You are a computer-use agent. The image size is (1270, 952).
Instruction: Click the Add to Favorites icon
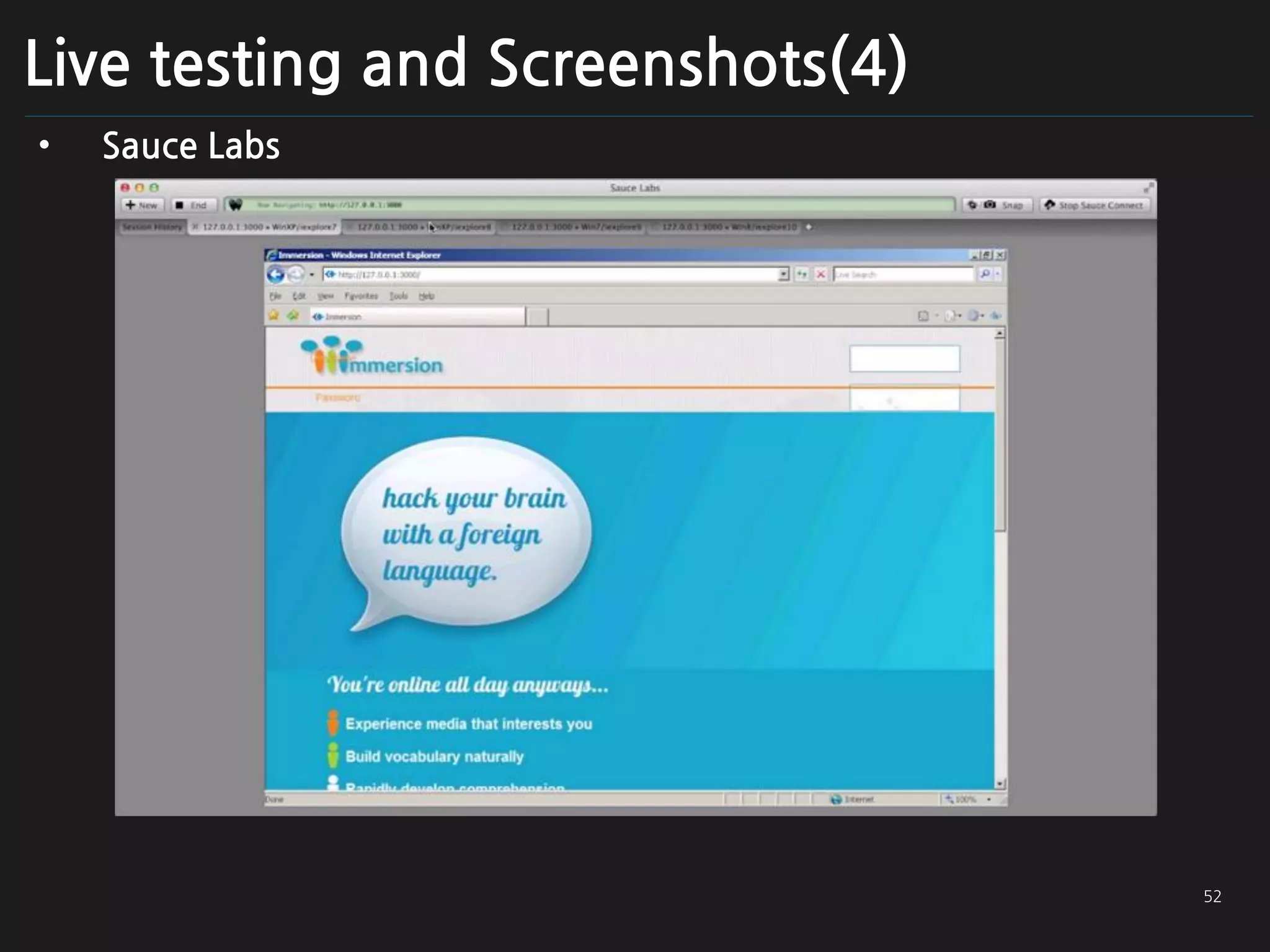pyautogui.click(x=293, y=315)
